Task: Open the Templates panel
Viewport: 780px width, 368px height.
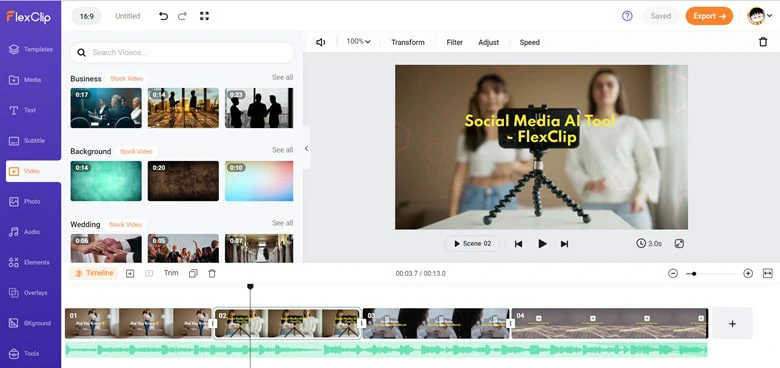Action: tap(31, 49)
